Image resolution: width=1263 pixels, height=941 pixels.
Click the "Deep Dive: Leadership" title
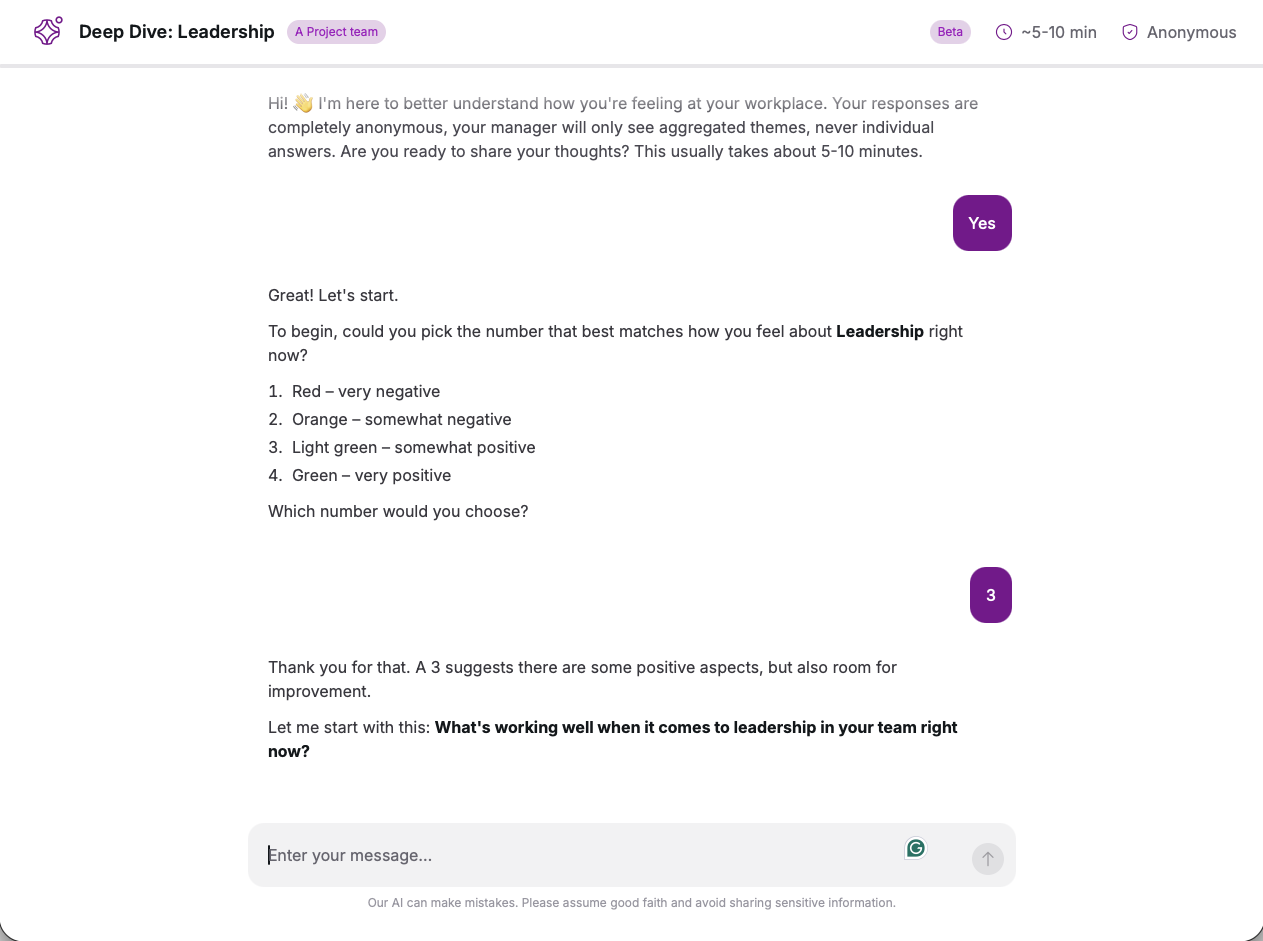(176, 32)
